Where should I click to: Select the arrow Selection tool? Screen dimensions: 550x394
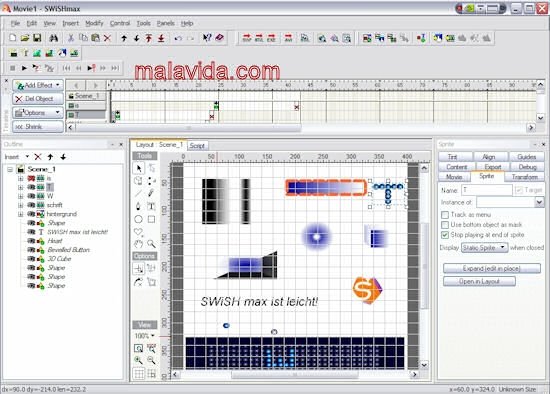click(139, 168)
